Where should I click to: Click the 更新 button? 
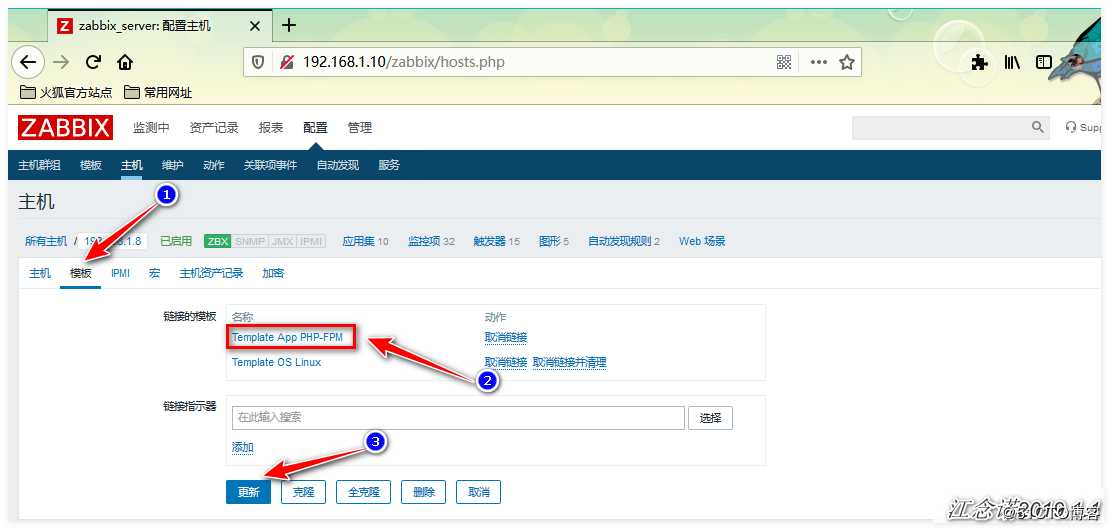point(248,492)
